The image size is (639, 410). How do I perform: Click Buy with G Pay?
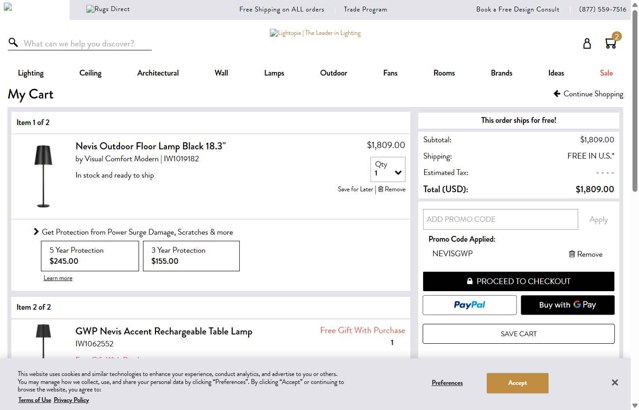[567, 305]
